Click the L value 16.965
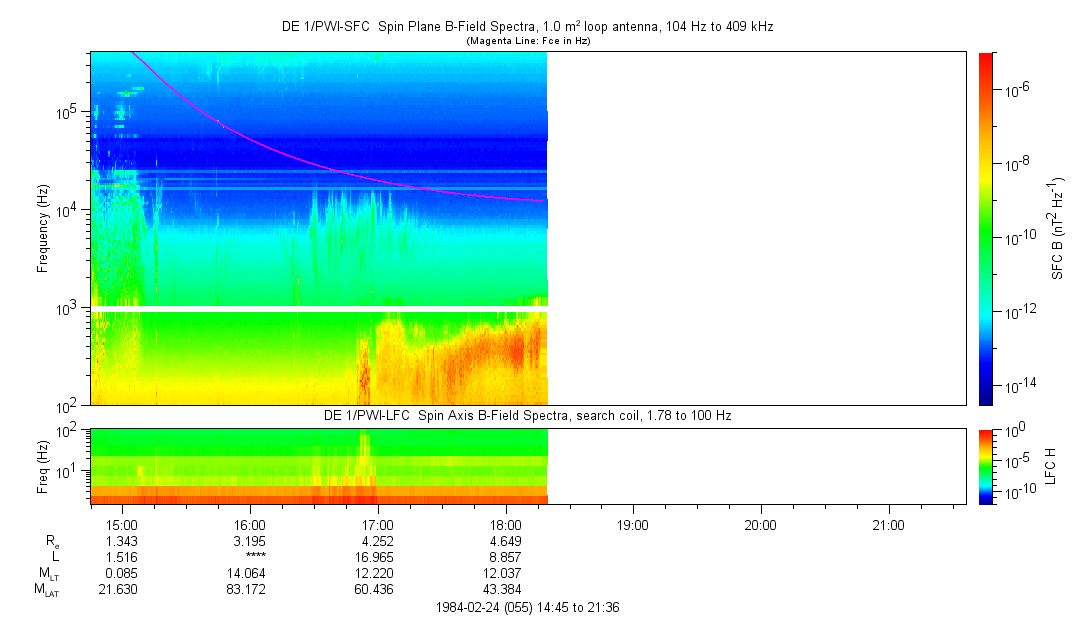Viewport: 1083px width, 620px height. pyautogui.click(x=377, y=557)
